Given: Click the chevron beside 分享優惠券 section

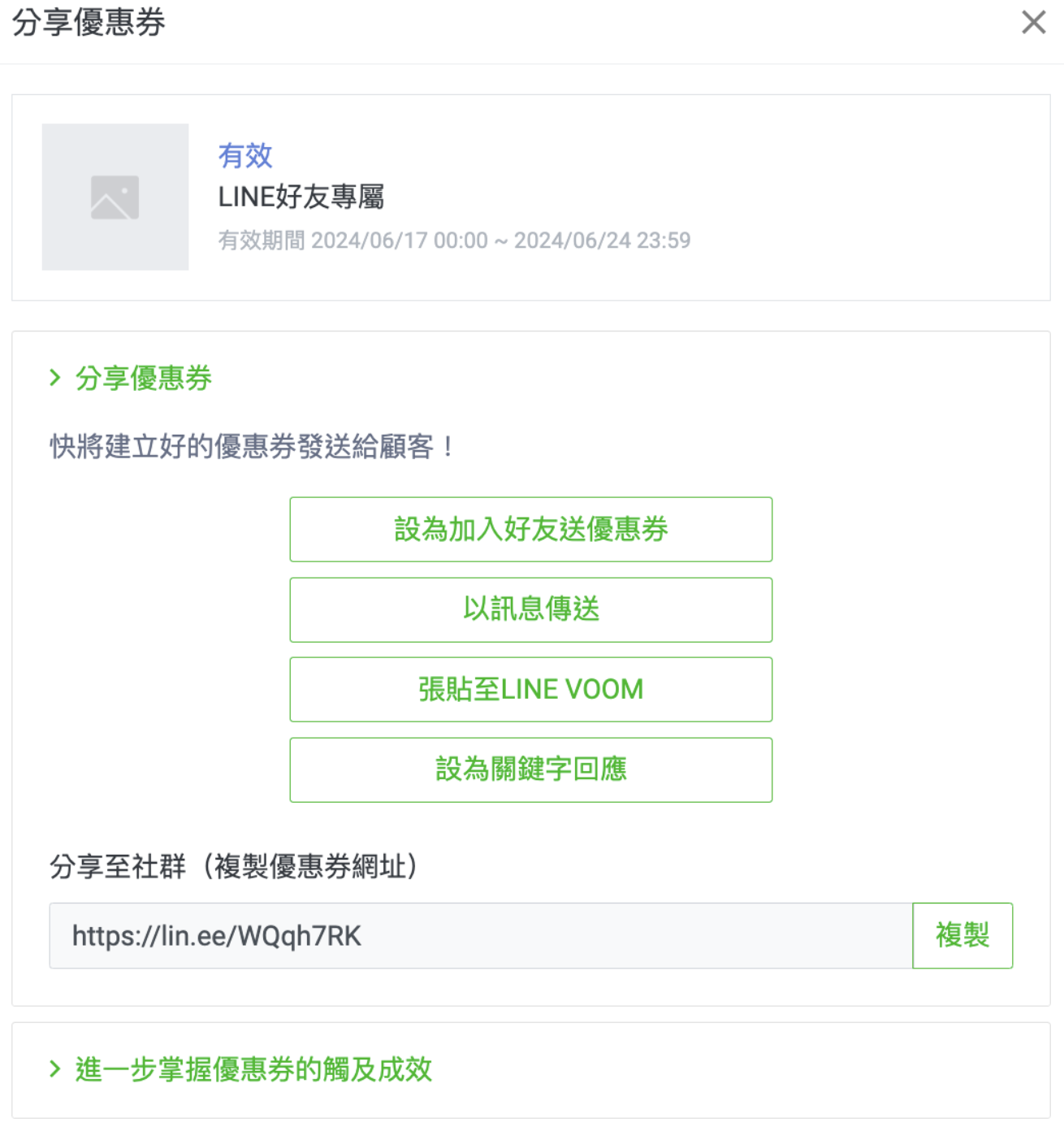Looking at the screenshot, I should 55,378.
